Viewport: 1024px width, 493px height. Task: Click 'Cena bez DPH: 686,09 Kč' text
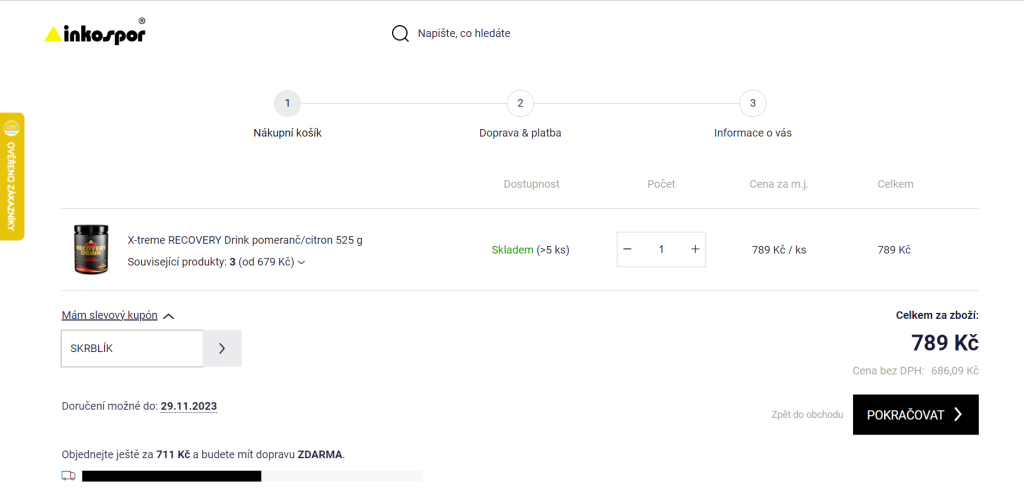point(916,371)
